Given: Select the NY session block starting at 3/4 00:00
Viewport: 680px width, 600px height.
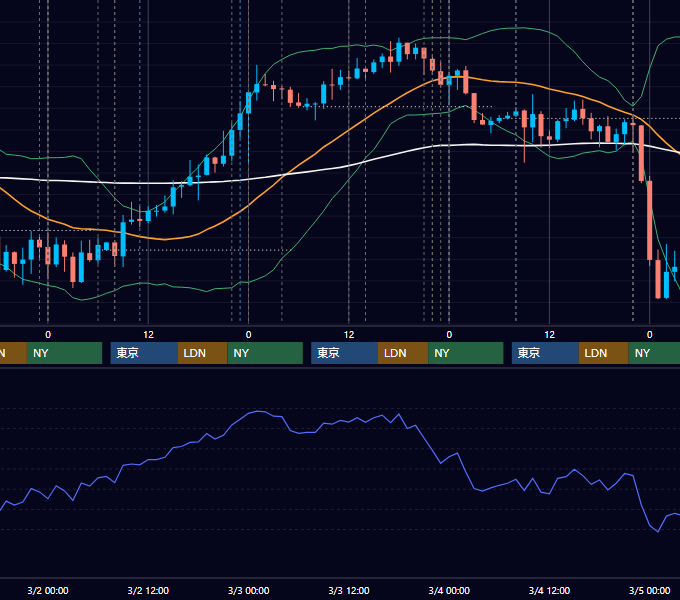Looking at the screenshot, I should pyautogui.click(x=466, y=353).
